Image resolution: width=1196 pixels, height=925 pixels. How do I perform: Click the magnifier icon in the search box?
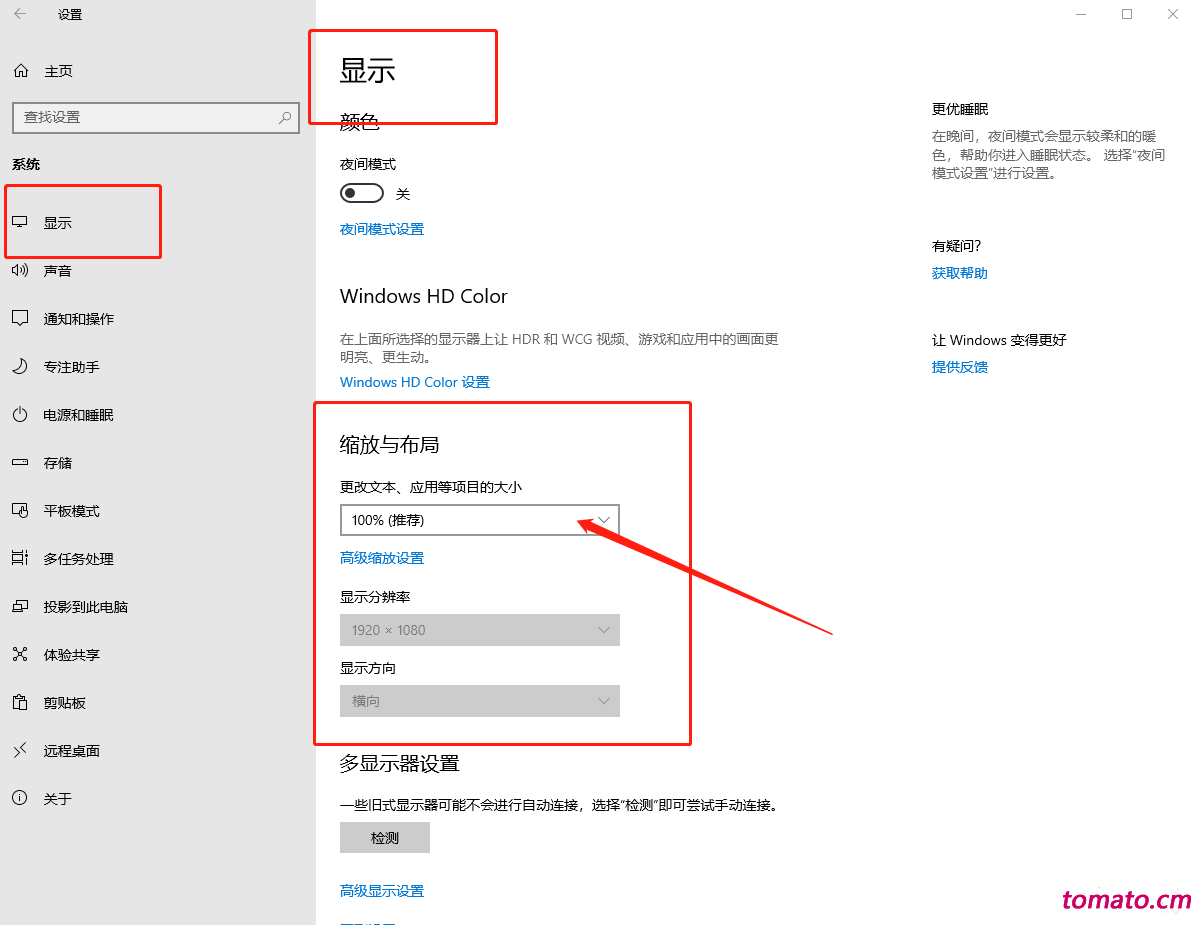pos(285,117)
